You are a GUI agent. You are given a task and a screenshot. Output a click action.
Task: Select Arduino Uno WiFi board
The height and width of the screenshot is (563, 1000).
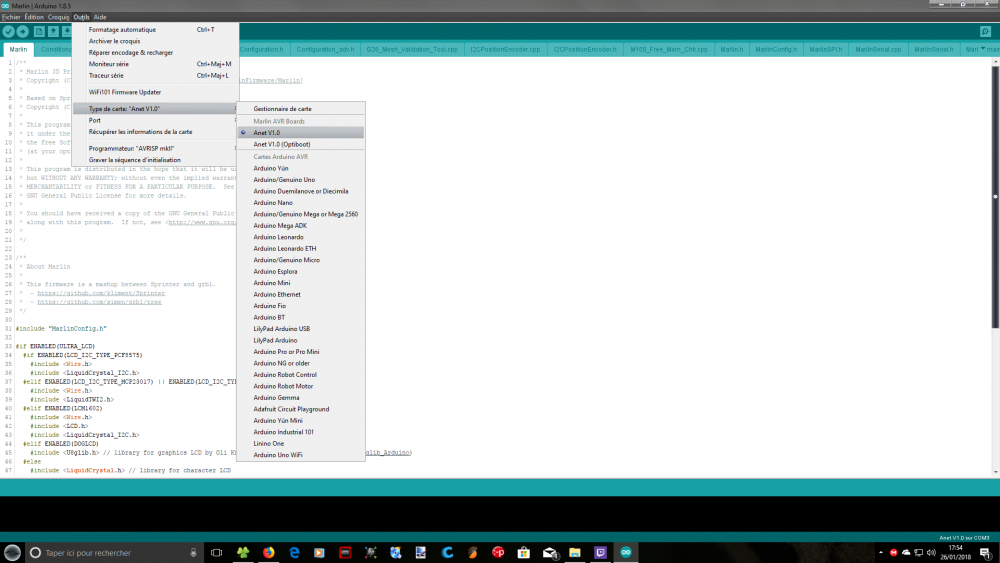tap(300, 455)
